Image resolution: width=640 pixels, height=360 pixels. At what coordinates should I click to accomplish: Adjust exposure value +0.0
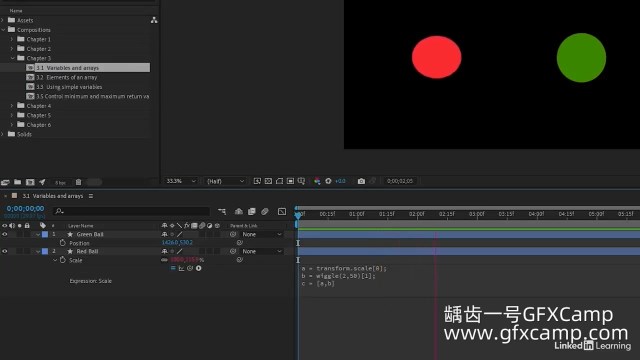click(x=340, y=181)
